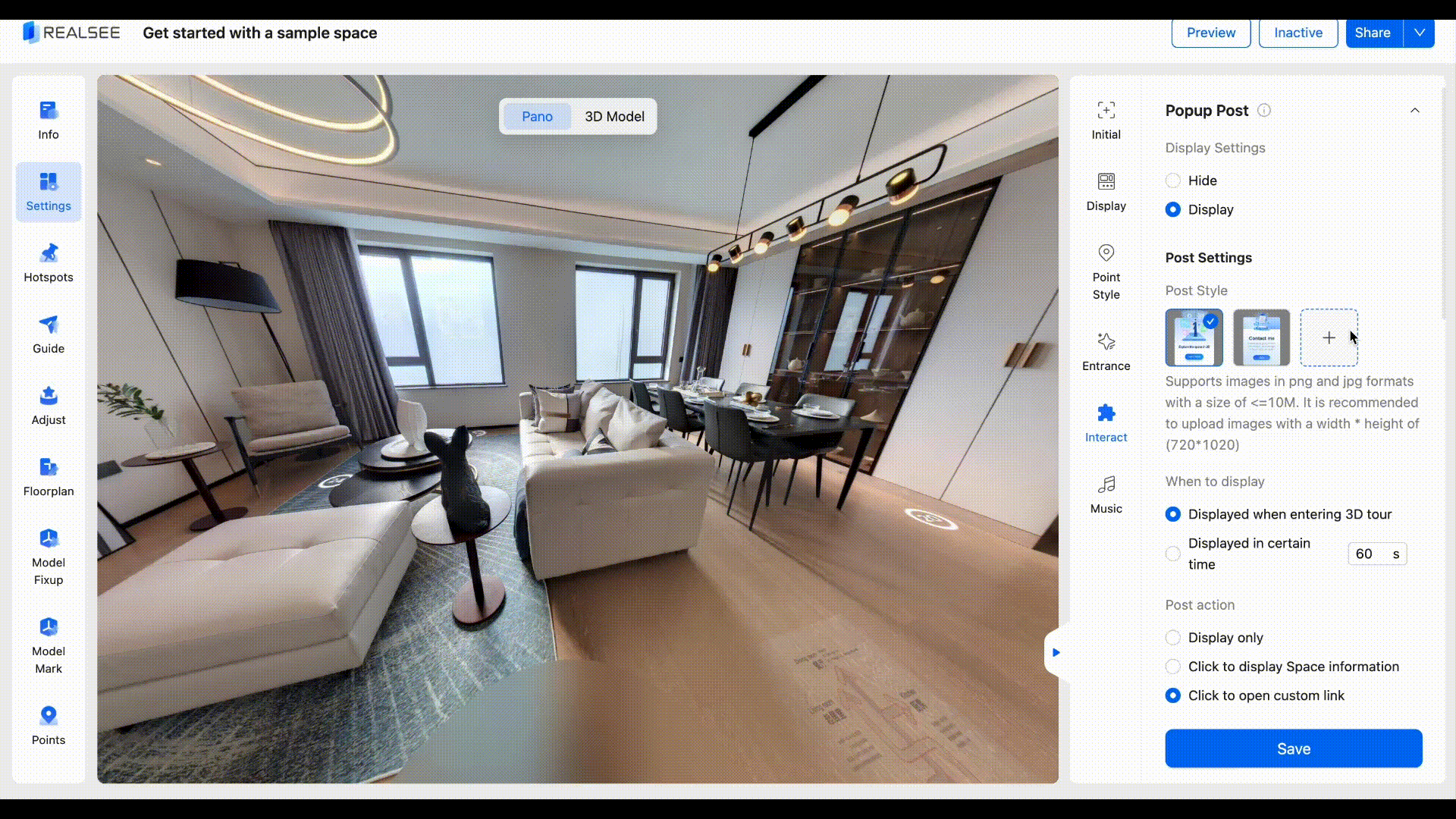Collapse the Popup Post section
The width and height of the screenshot is (1456, 819).
point(1414,111)
